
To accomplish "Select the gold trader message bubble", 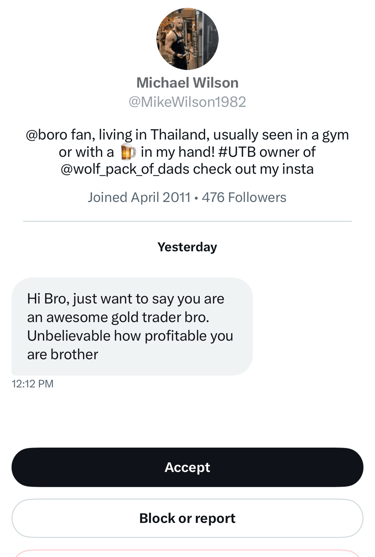I will click(132, 326).
